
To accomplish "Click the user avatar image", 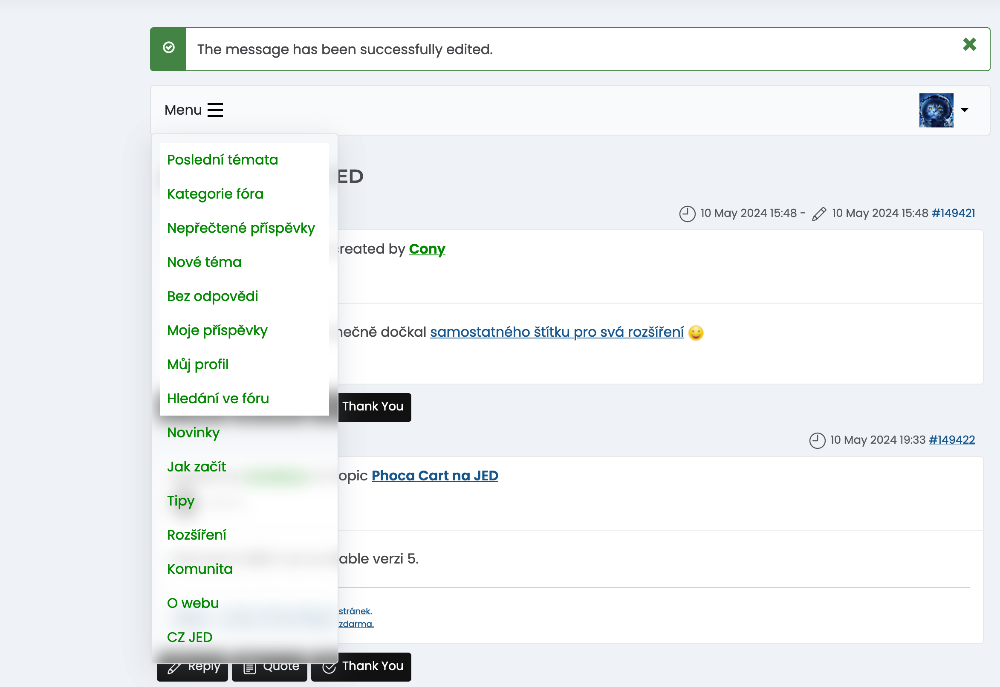I will pos(935,110).
